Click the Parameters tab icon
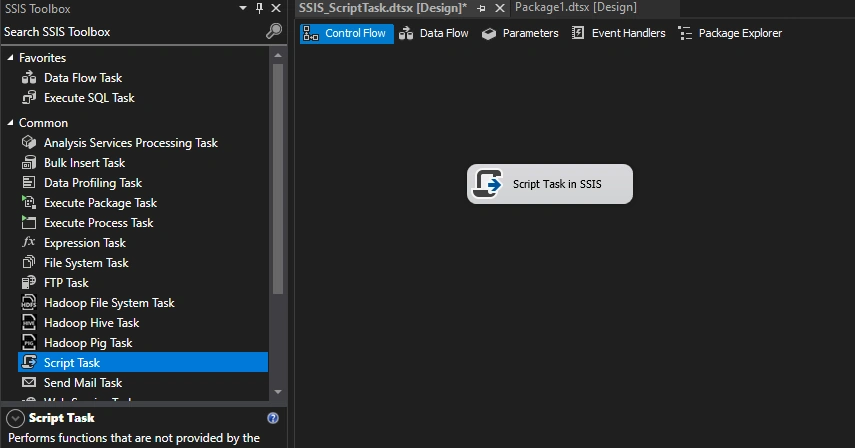 (489, 33)
